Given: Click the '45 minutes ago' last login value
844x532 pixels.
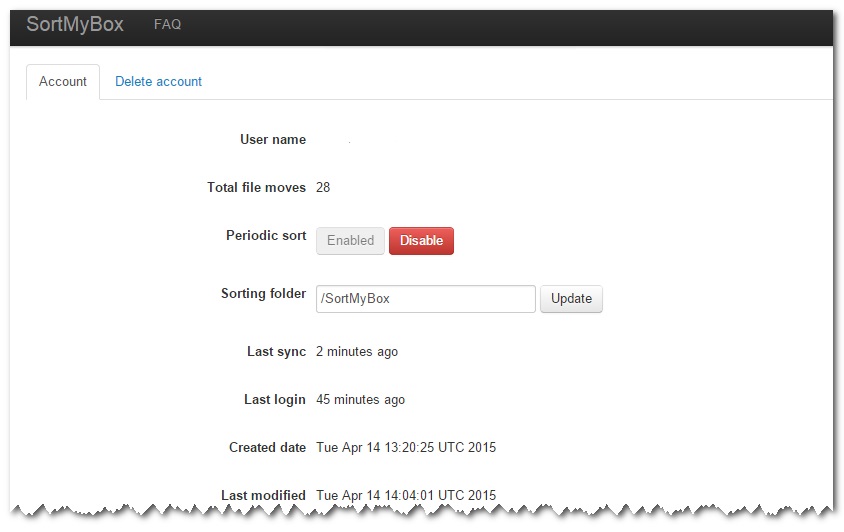Looking at the screenshot, I should click(361, 400).
